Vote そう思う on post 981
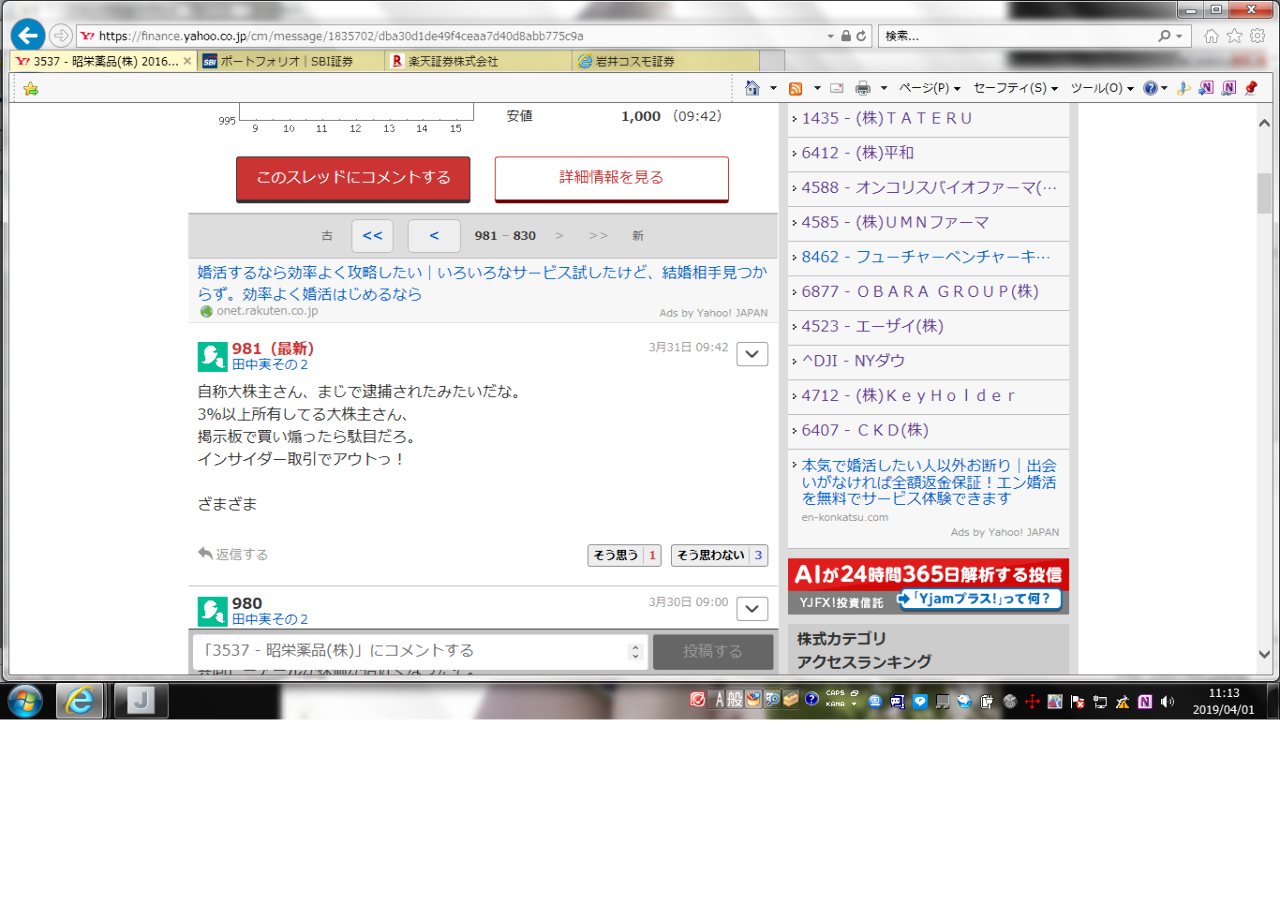This screenshot has height=904, width=1280. click(x=623, y=555)
